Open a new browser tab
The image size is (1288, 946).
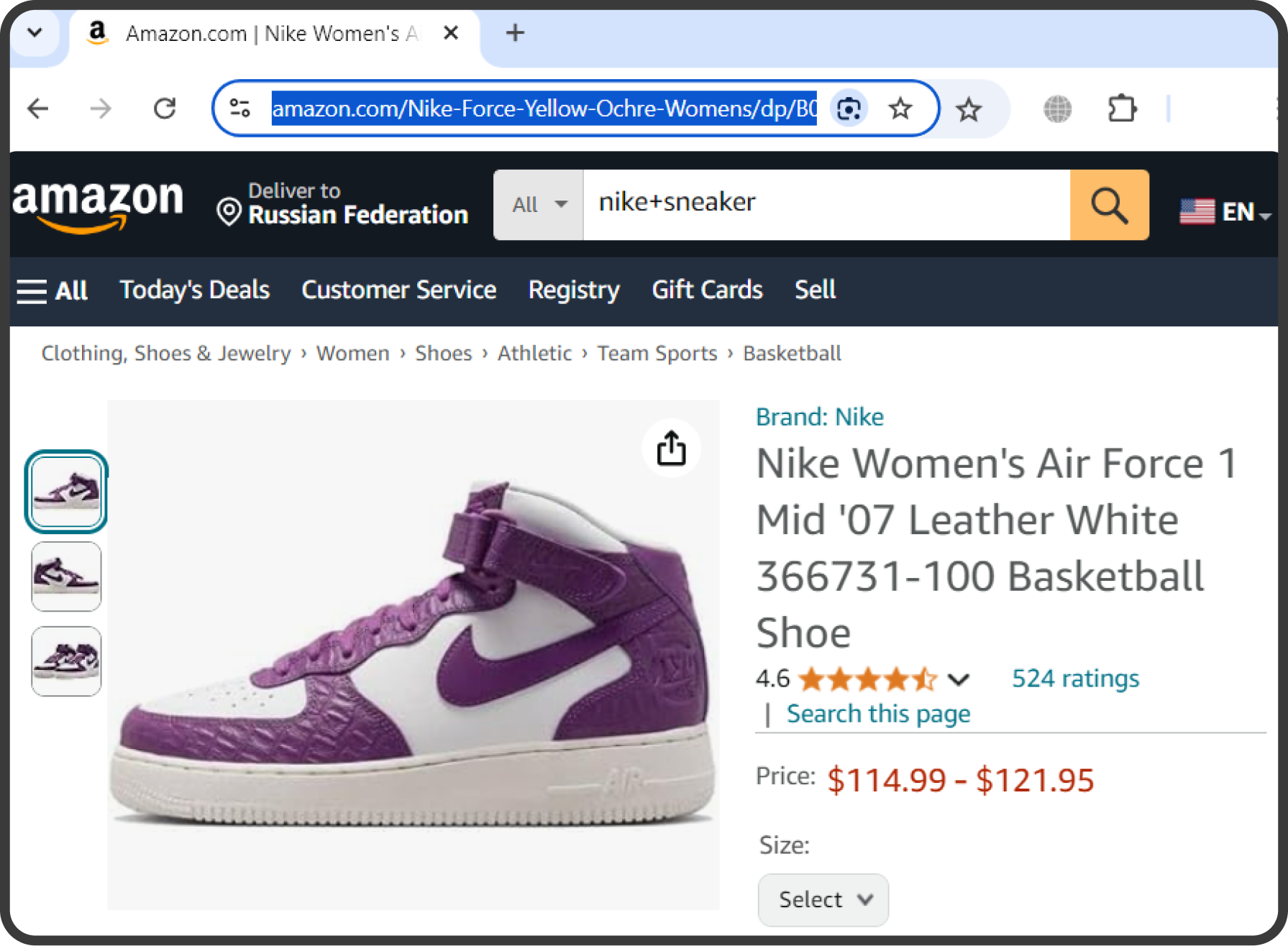(515, 33)
